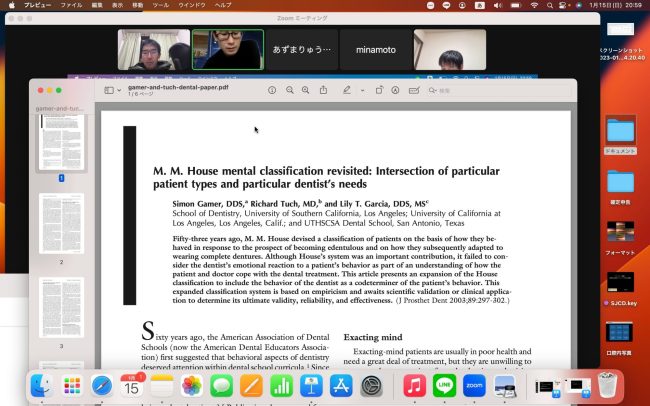Zoom out the PDF with the minus magnifier
Screen dimensions: 650x406
click(290, 90)
